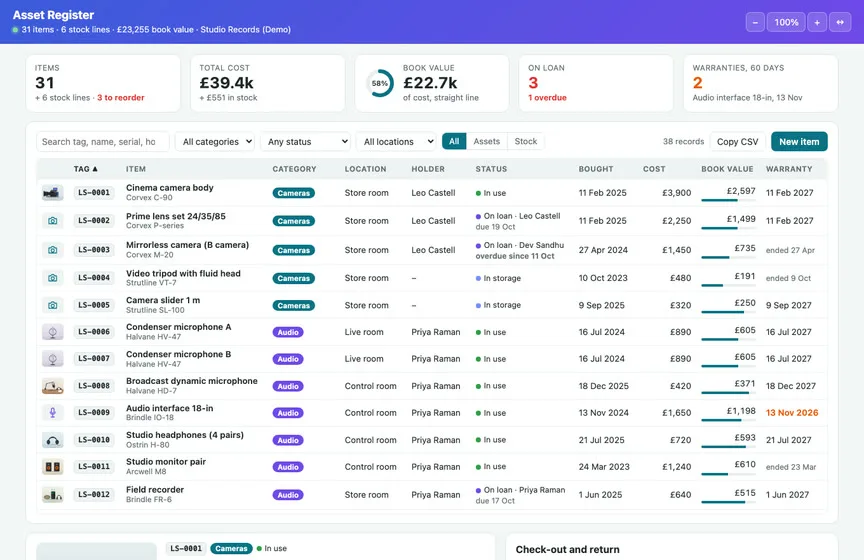Click the microphone icon for LS-0006
This screenshot has width=864, height=560.
click(x=52, y=332)
